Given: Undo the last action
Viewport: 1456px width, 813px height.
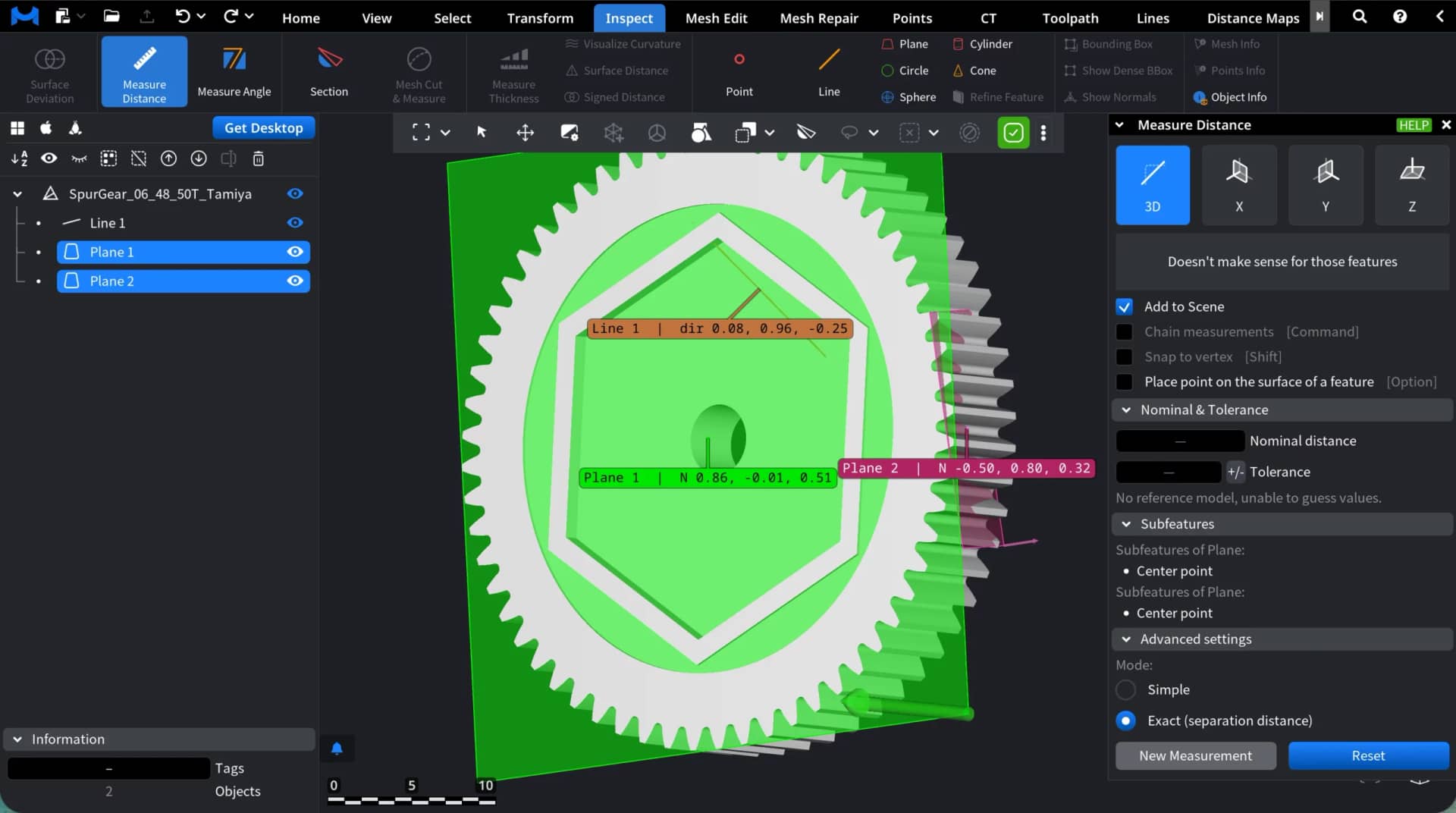Looking at the screenshot, I should [183, 16].
